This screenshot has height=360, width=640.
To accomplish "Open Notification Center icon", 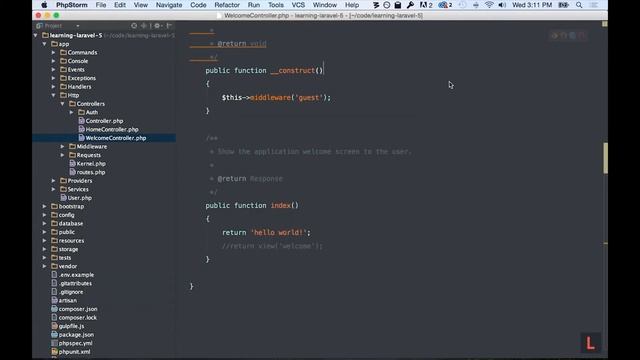I will [x=594, y=5].
